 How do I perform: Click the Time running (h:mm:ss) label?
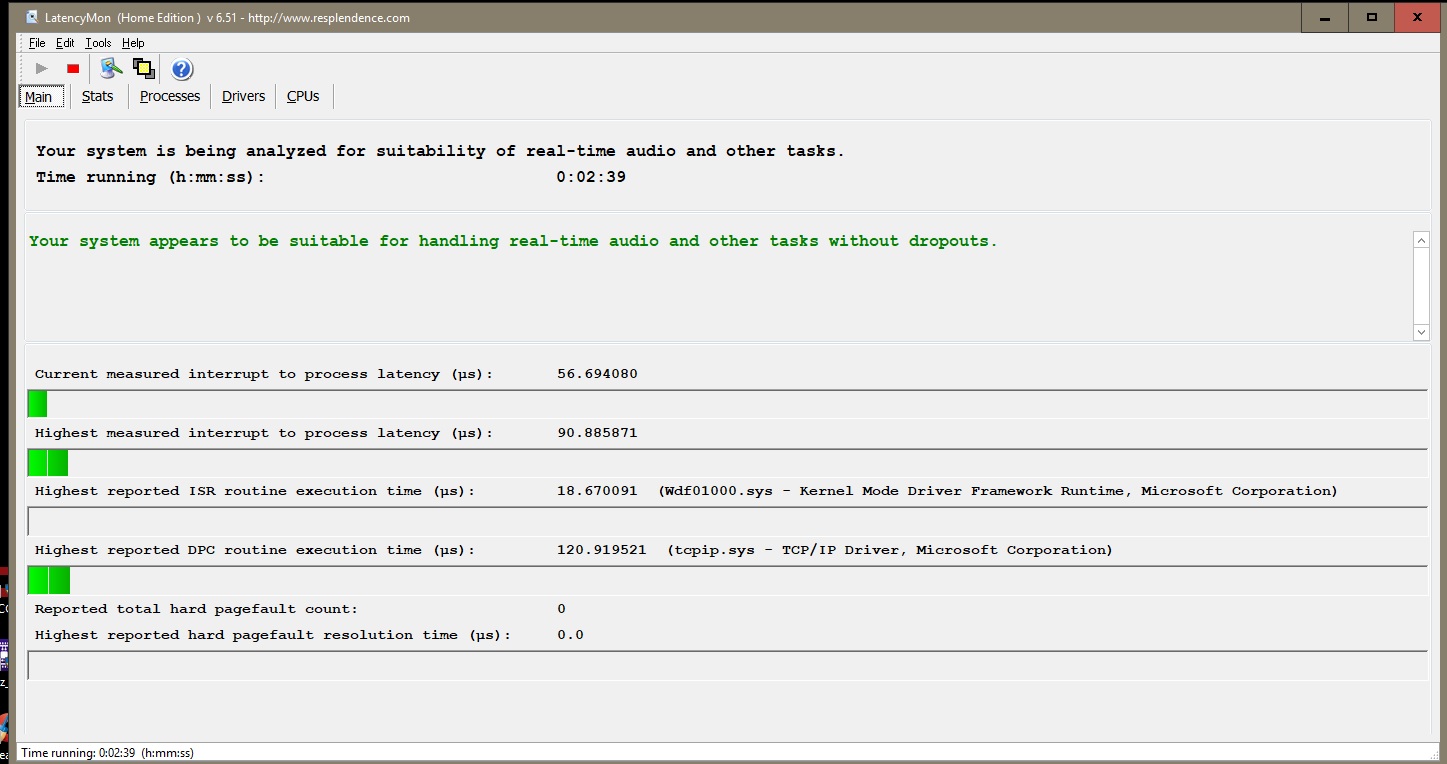[151, 177]
